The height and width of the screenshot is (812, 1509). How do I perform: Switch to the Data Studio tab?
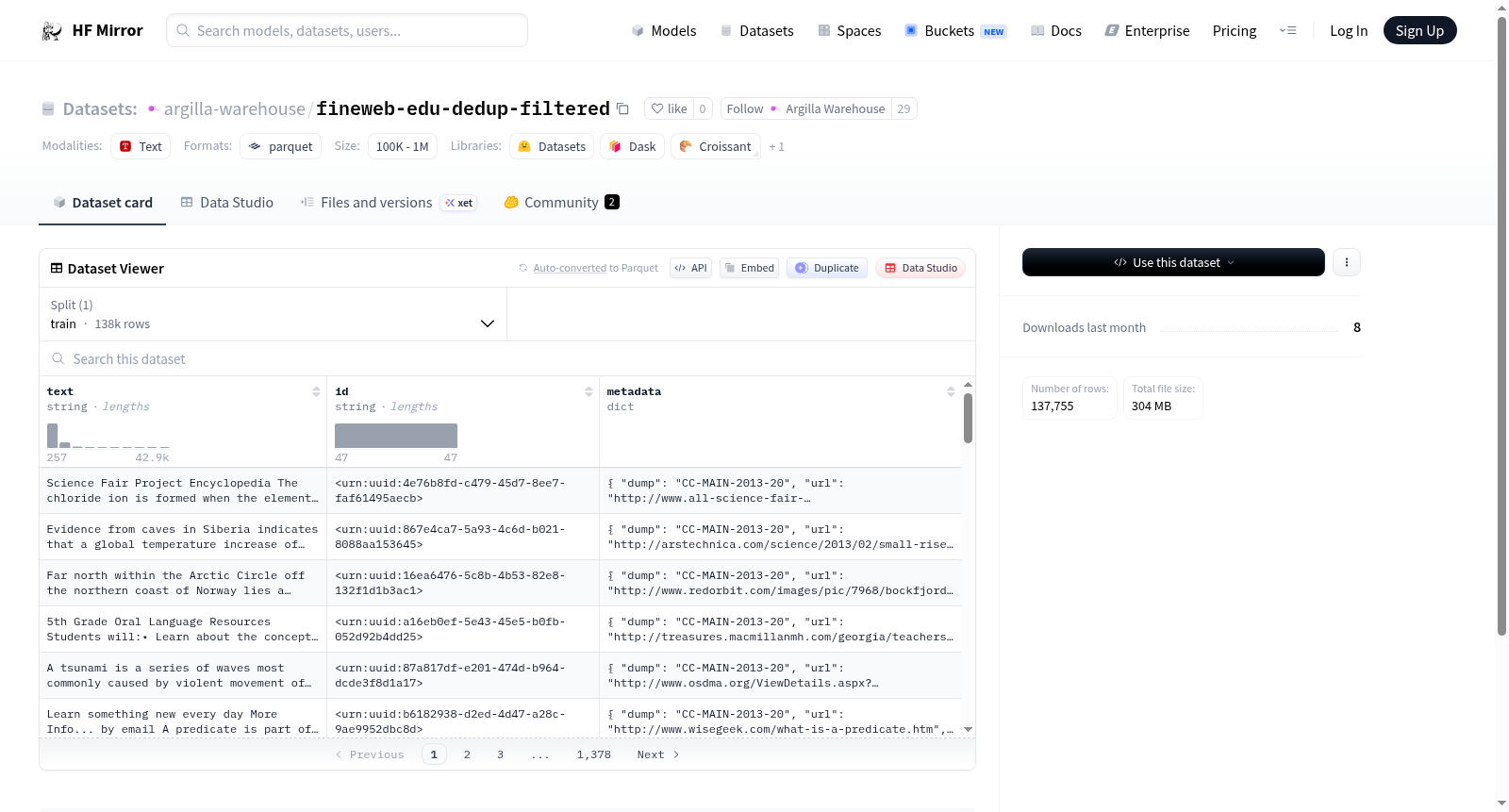pos(227,202)
